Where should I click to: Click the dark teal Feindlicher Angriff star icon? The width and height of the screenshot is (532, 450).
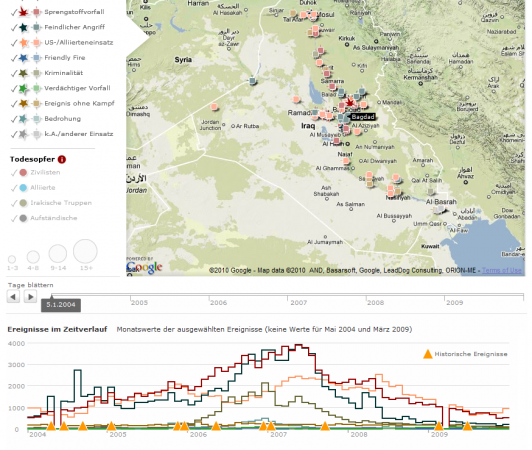click(x=23, y=27)
